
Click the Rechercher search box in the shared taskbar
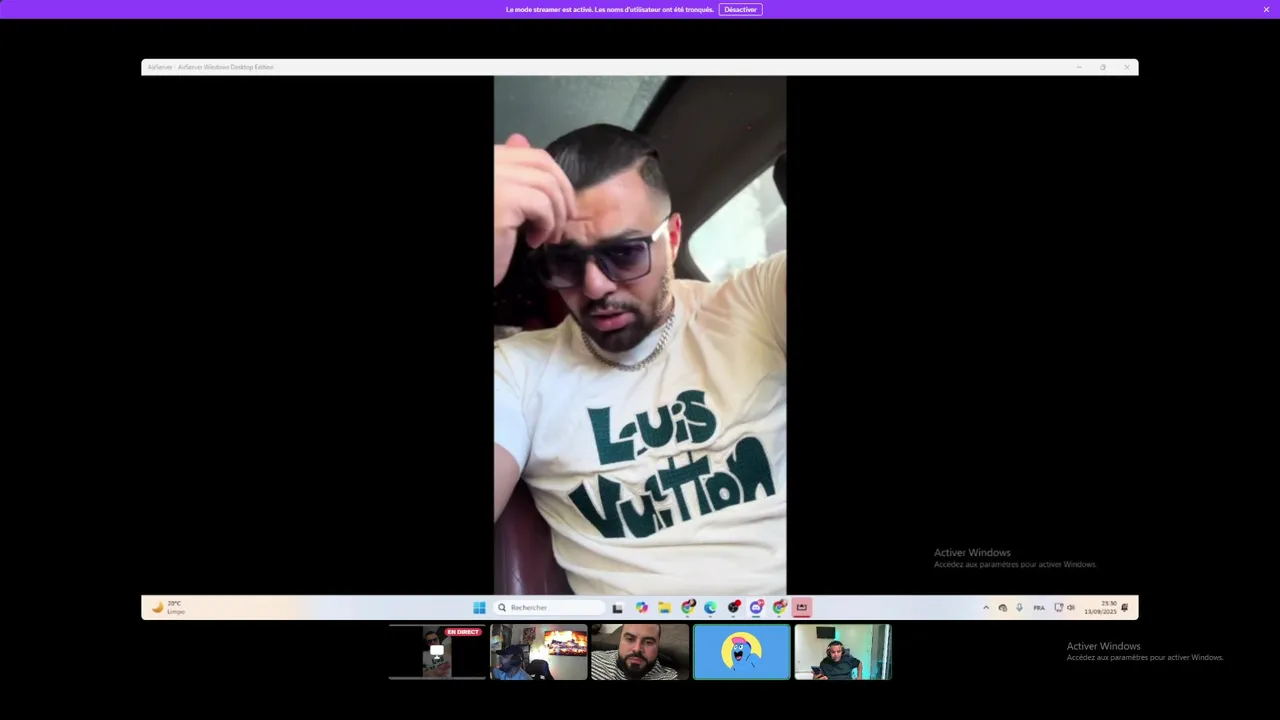pyautogui.click(x=549, y=607)
